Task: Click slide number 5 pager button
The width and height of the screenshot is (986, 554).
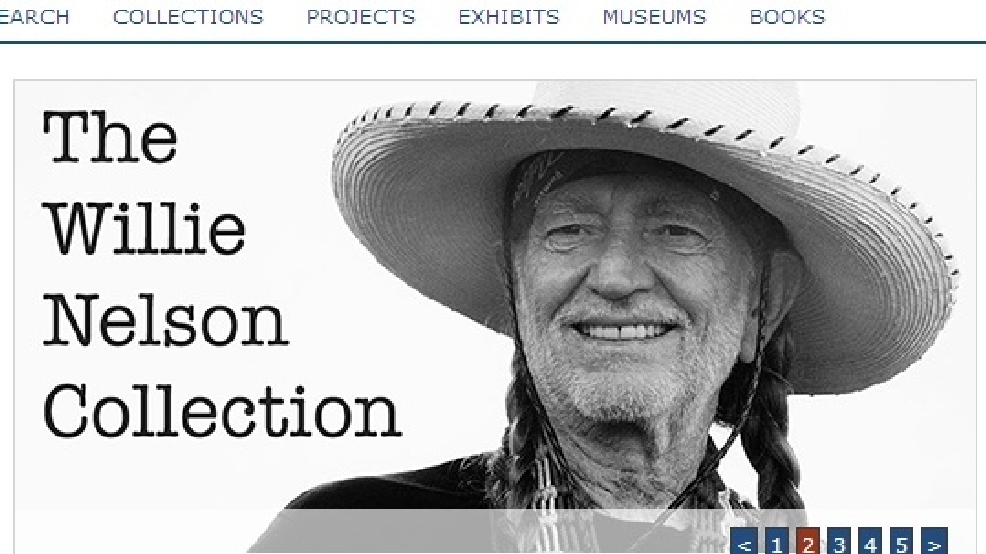Action: pyautogui.click(x=902, y=541)
